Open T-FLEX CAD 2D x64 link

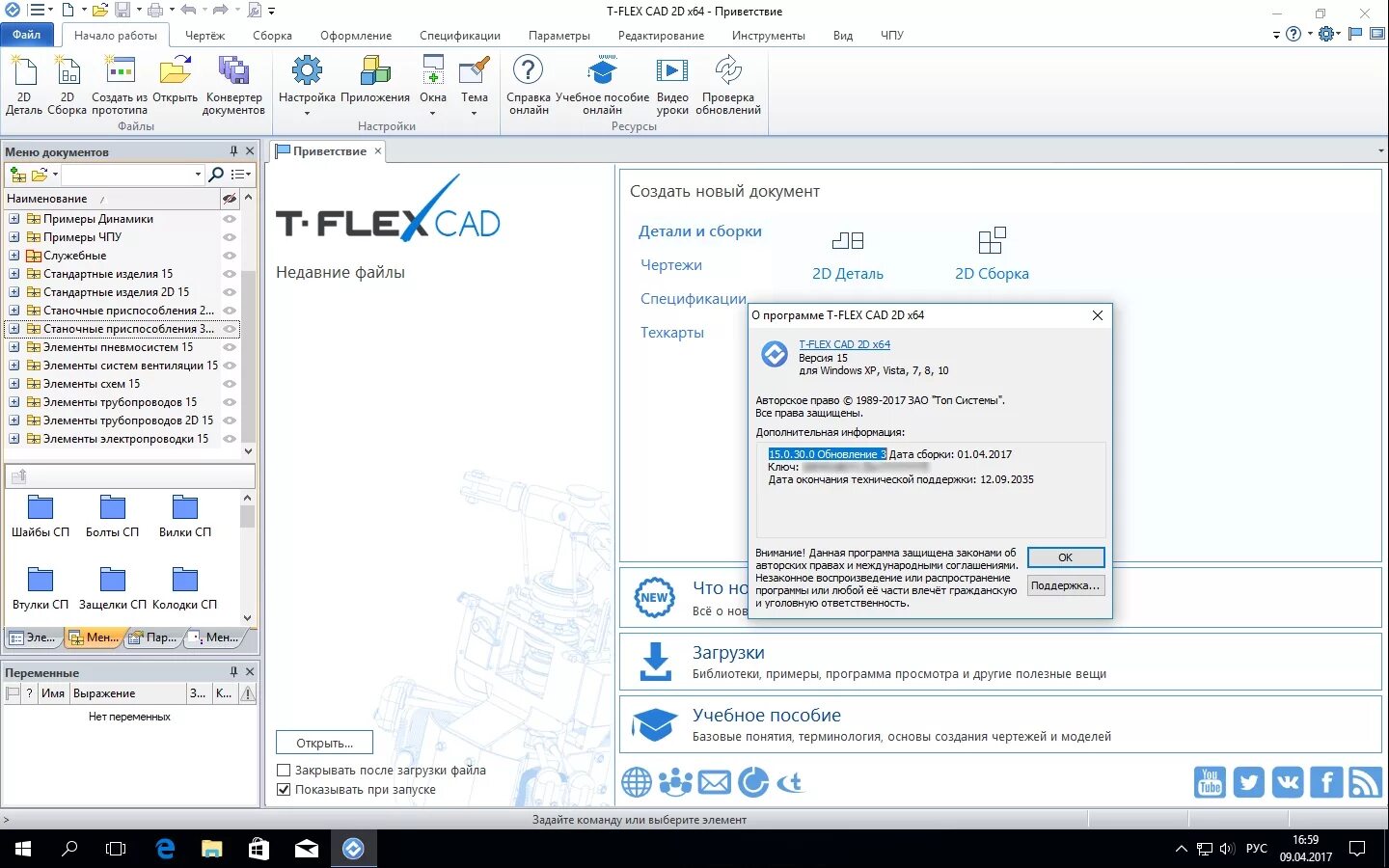pyautogui.click(x=844, y=344)
